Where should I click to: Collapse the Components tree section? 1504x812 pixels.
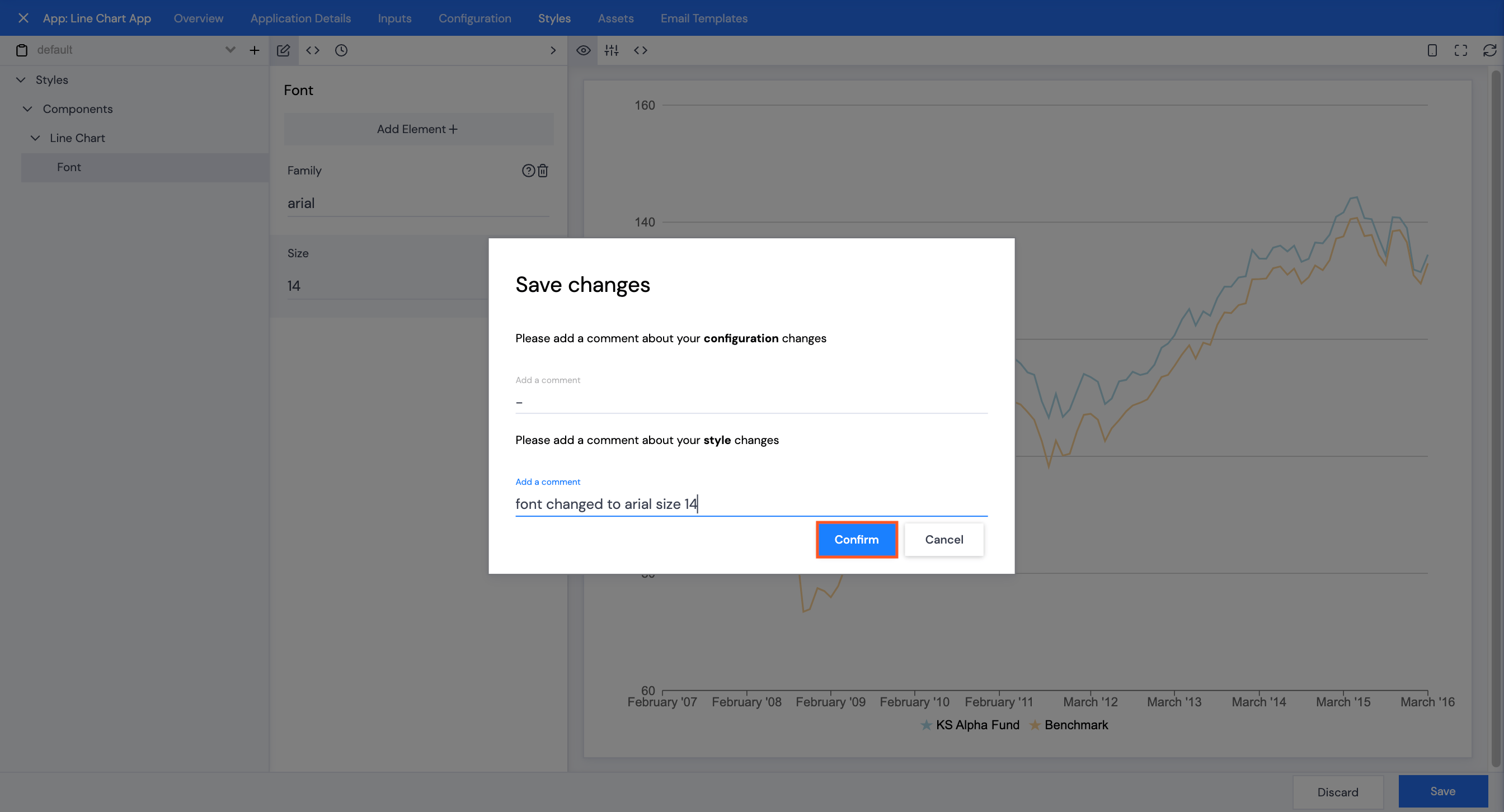click(27, 109)
